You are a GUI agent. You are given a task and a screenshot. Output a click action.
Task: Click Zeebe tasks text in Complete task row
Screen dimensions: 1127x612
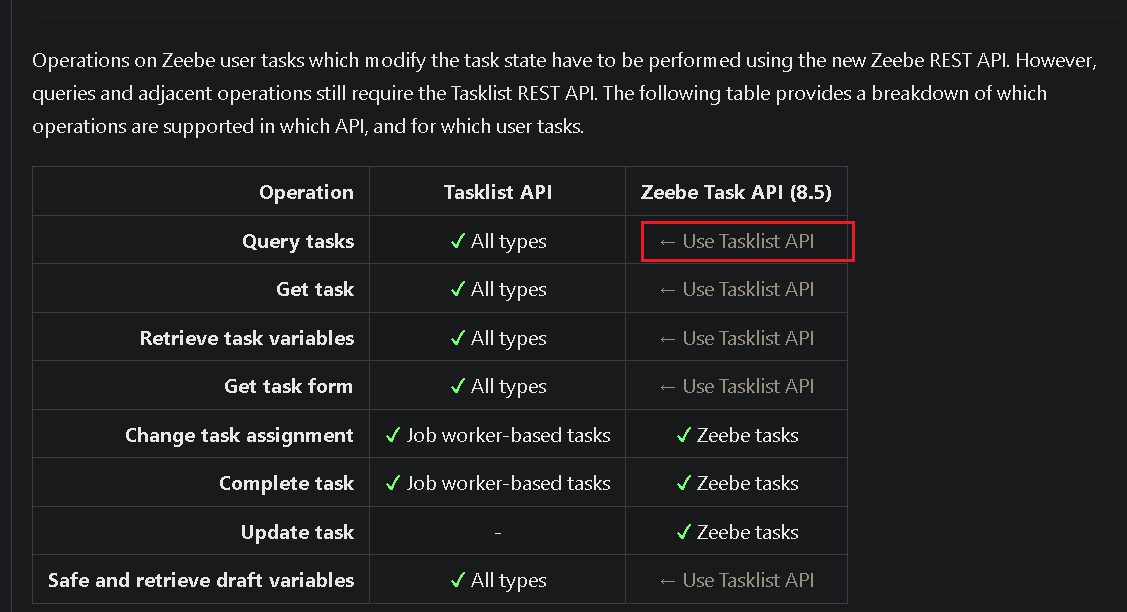point(748,483)
